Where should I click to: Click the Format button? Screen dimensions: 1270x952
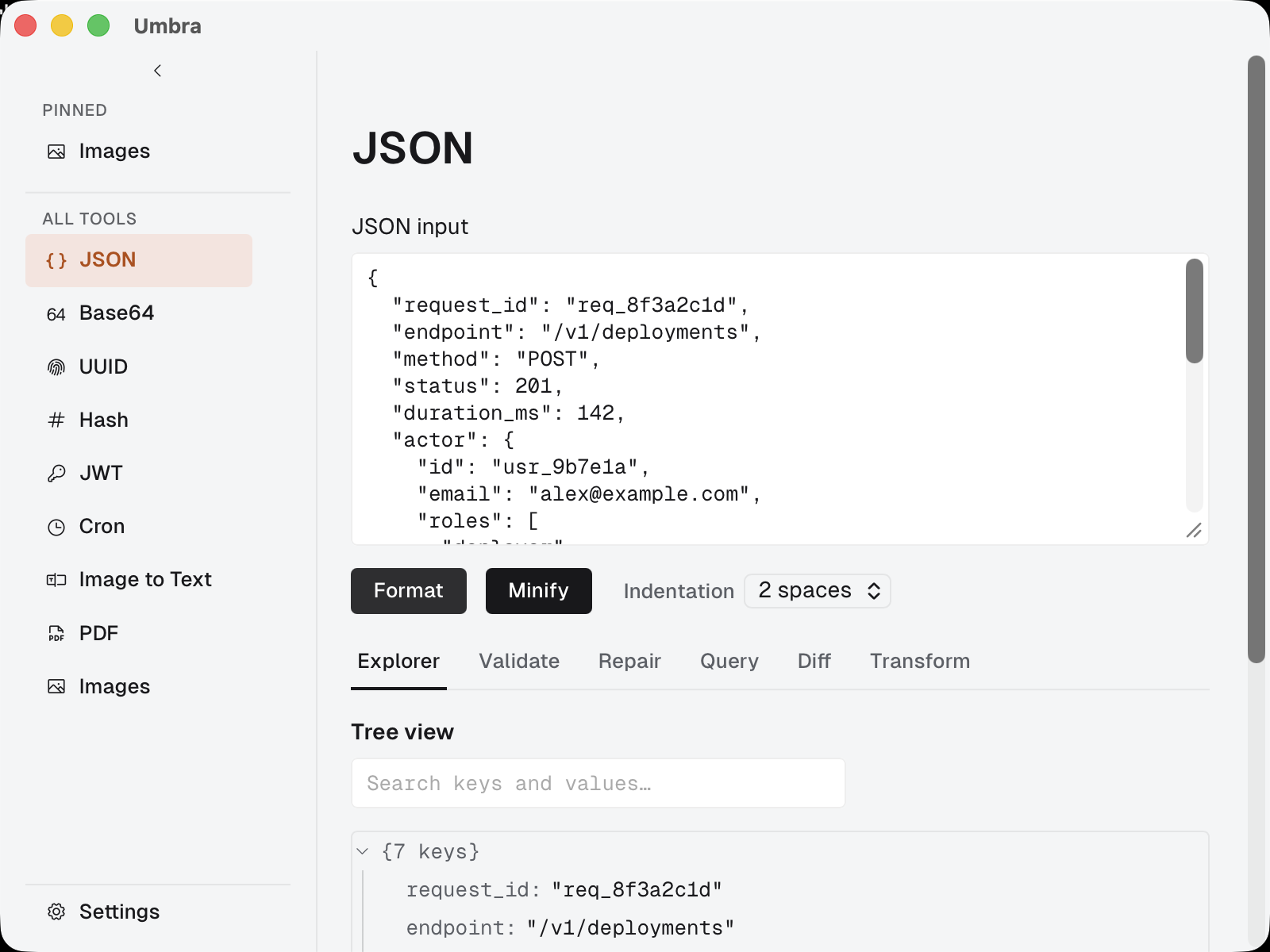point(409,591)
